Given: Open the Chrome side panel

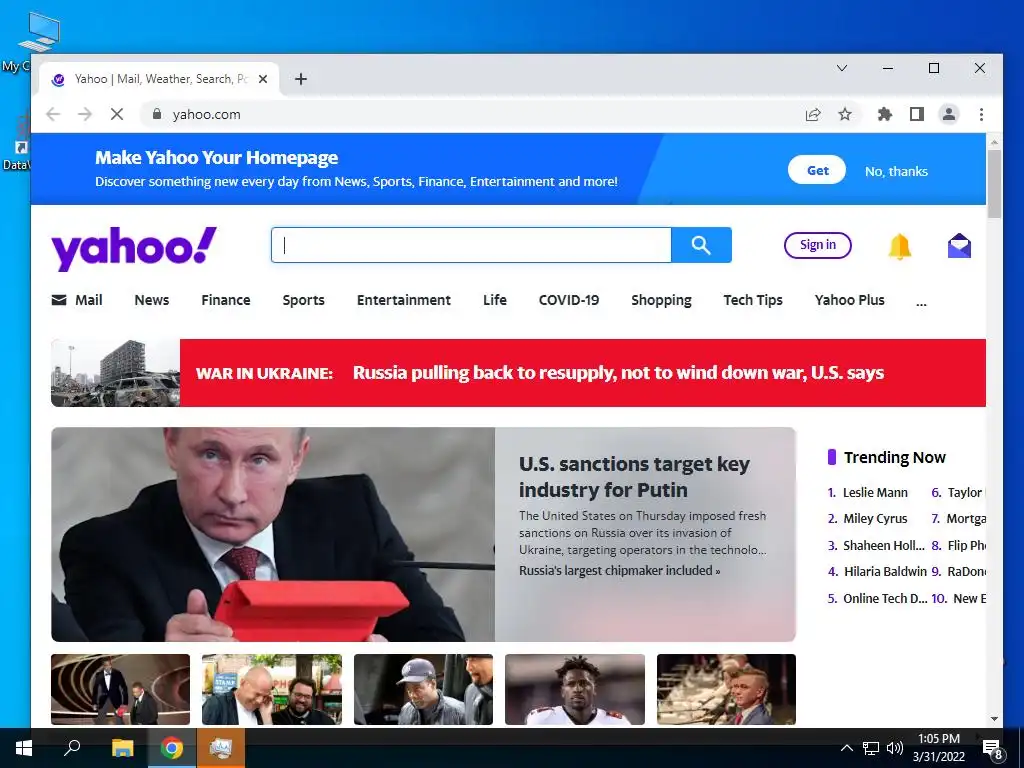Looking at the screenshot, I should [x=916, y=114].
